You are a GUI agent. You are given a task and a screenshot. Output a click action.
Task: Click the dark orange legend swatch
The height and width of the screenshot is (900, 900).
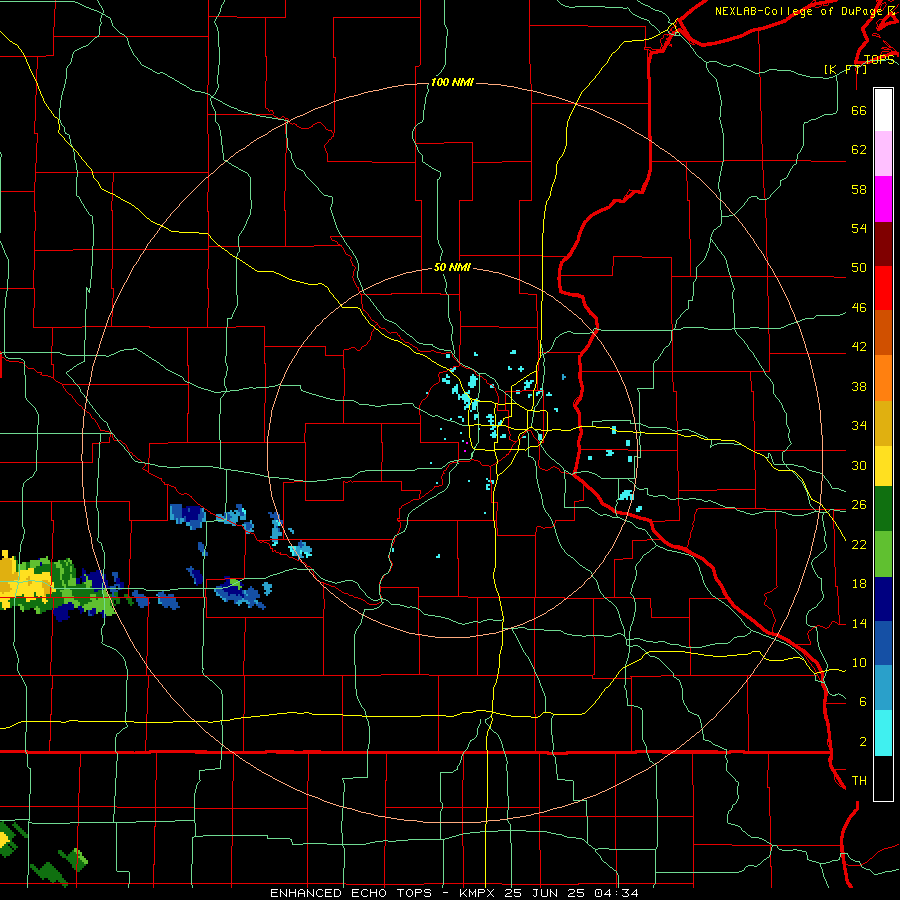point(883,333)
